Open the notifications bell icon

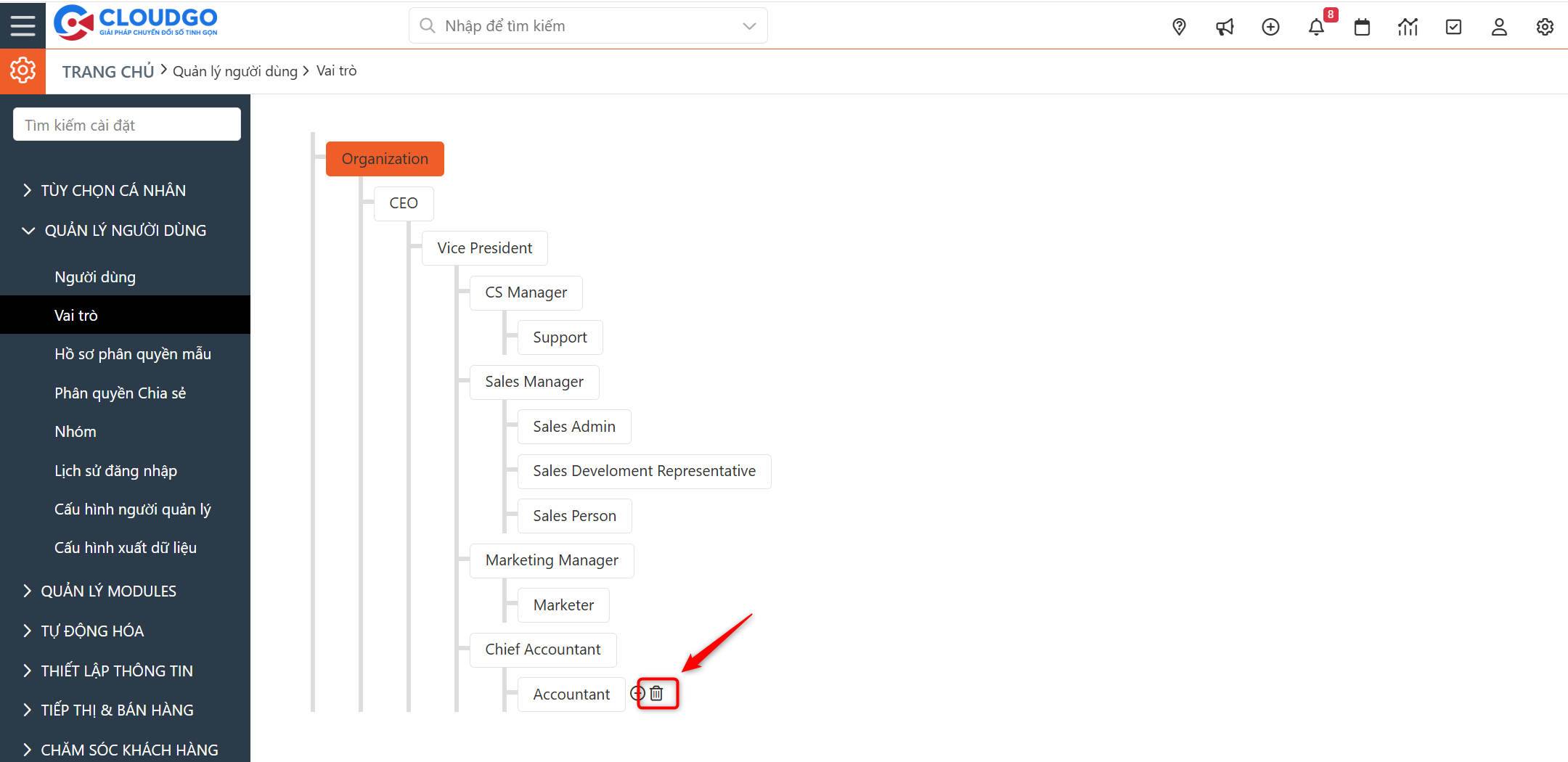[1316, 26]
